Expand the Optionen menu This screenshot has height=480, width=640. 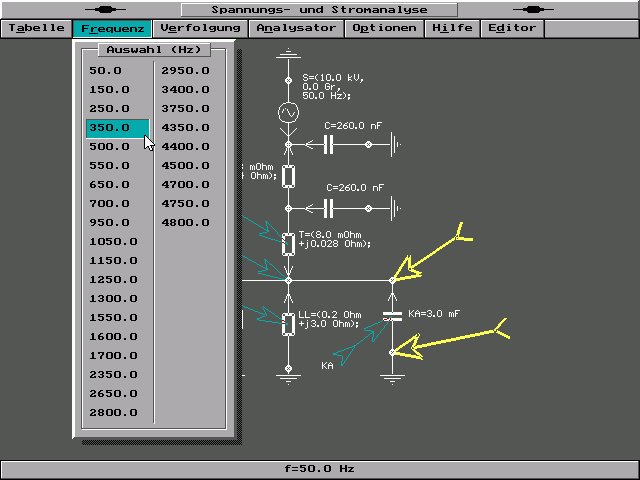coord(385,28)
